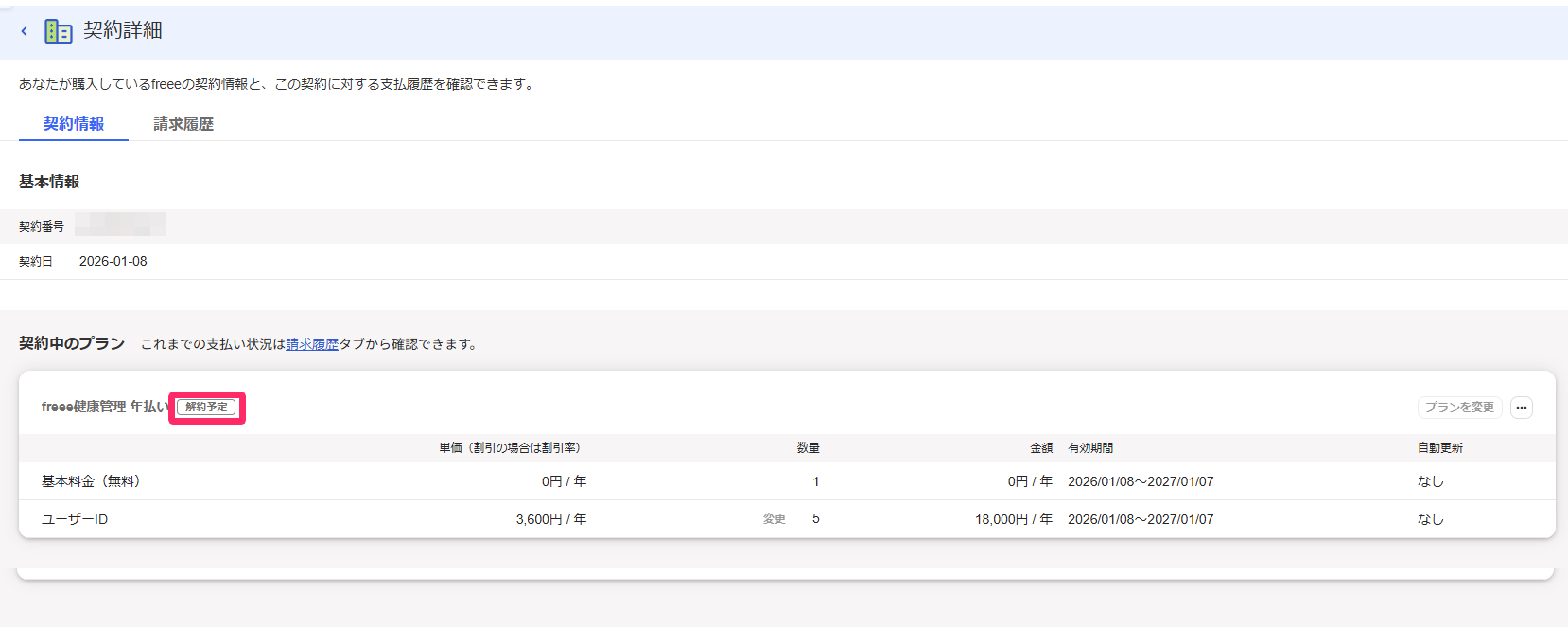Click the 契約詳細 page title
Viewport: 1568px width, 627px height.
click(x=123, y=30)
